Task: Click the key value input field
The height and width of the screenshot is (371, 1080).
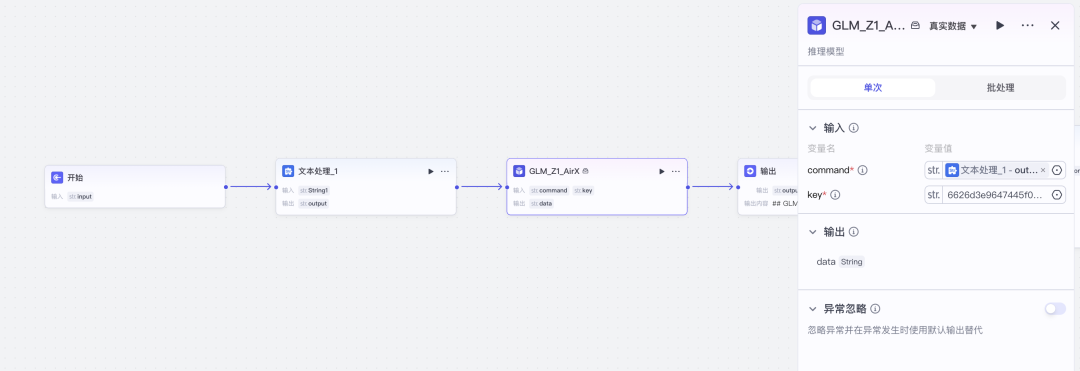Action: [x=995, y=195]
